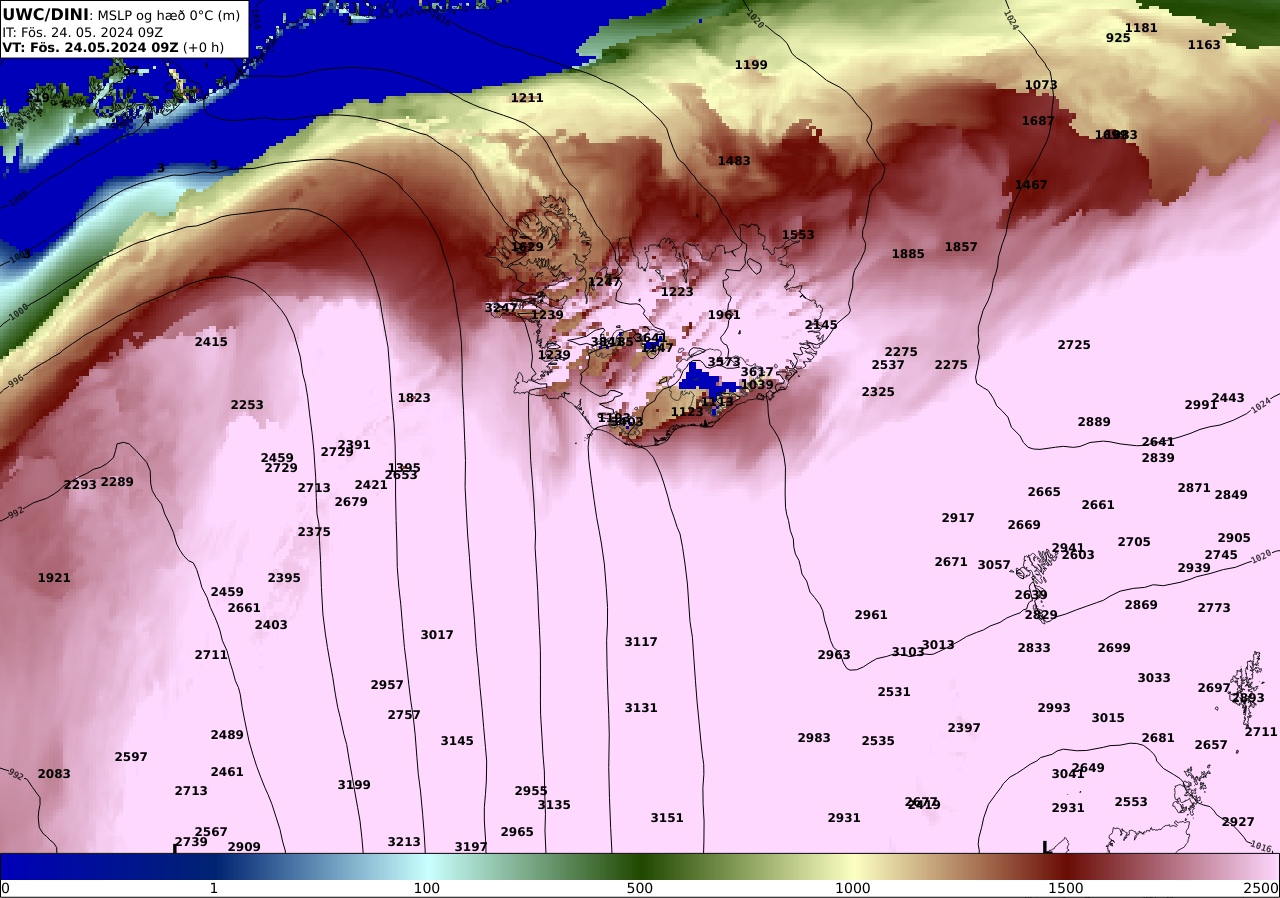Click the value 1921 near the western edge

pos(54,578)
